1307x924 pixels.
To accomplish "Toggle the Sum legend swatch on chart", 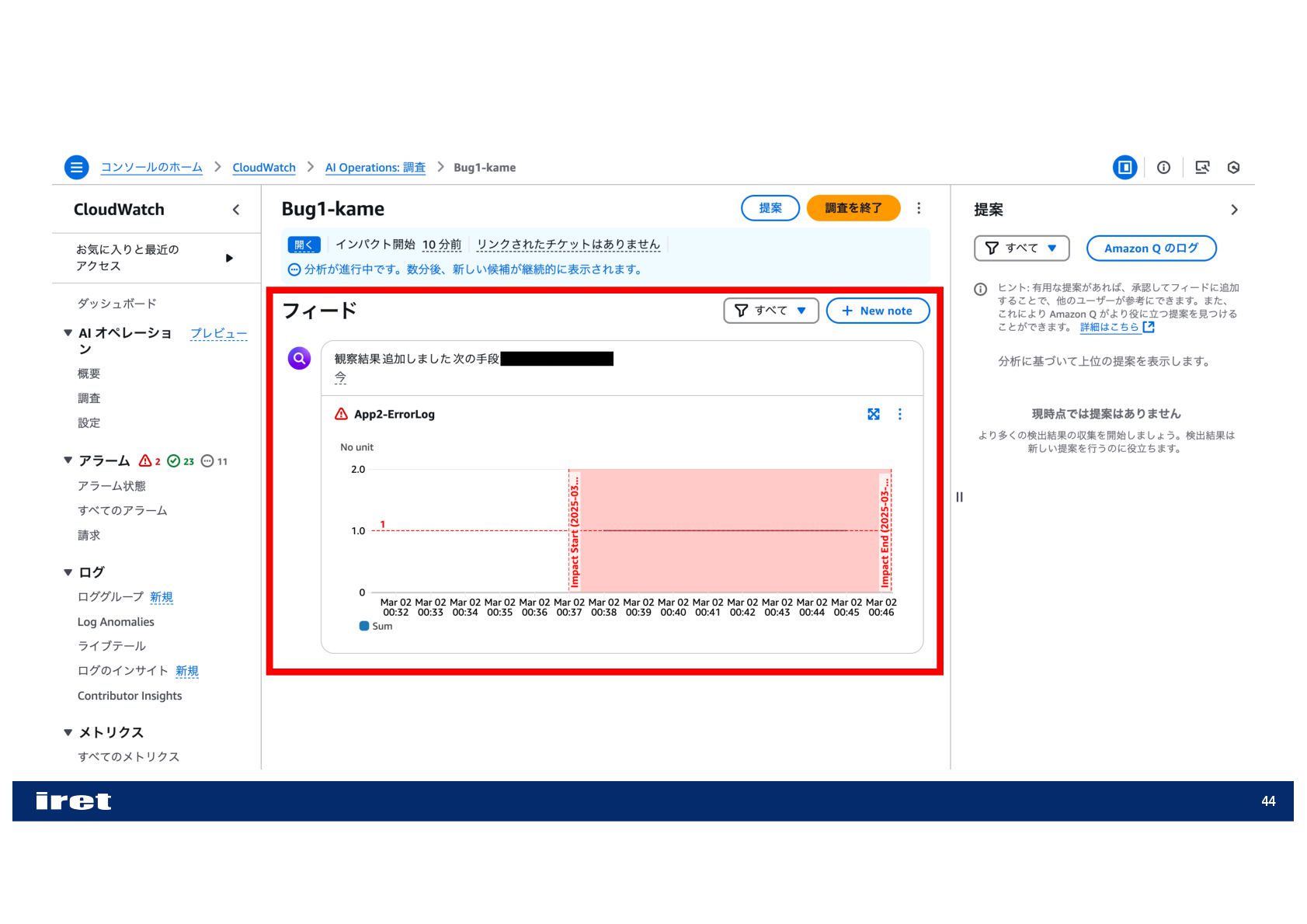I will 364,626.
